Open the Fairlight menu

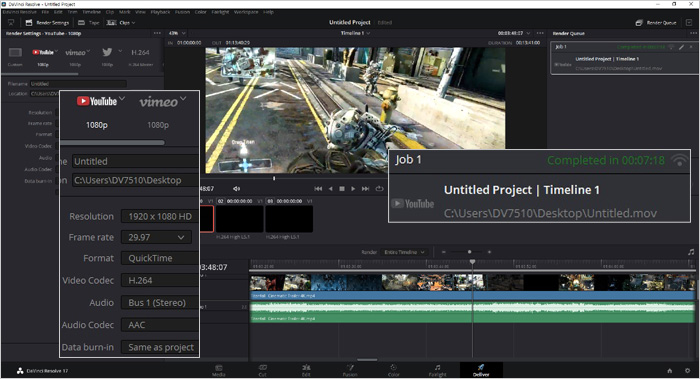[x=220, y=12]
